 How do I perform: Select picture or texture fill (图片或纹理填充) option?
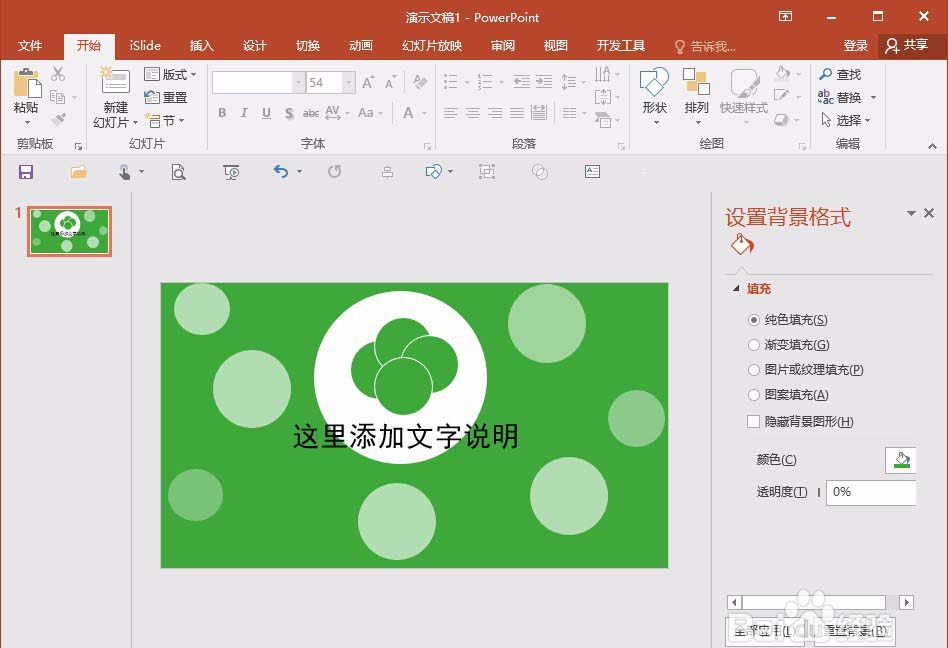(753, 369)
